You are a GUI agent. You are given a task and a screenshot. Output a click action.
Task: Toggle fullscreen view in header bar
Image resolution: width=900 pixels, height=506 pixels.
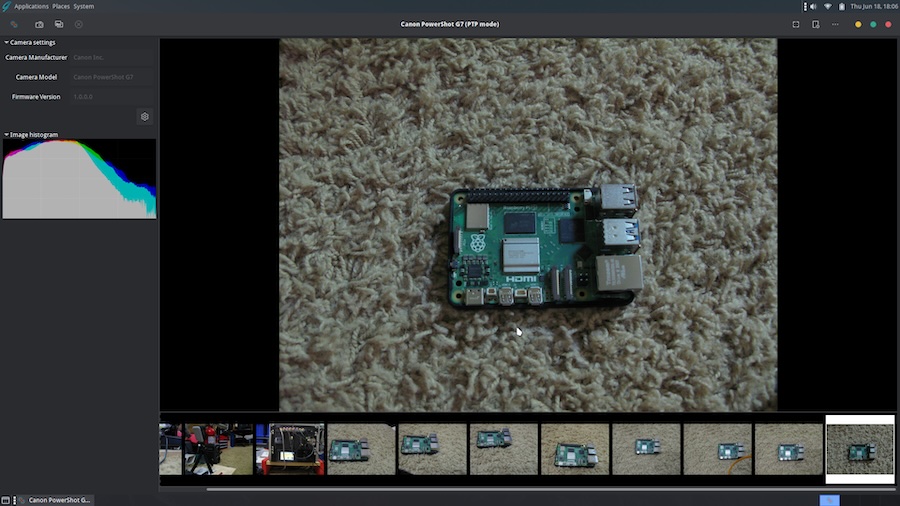click(x=796, y=25)
